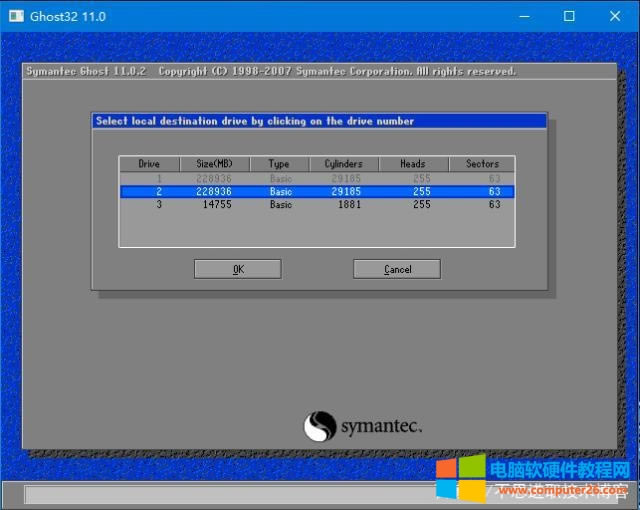The width and height of the screenshot is (640, 510).
Task: Click the Drive column header
Action: 149,164
